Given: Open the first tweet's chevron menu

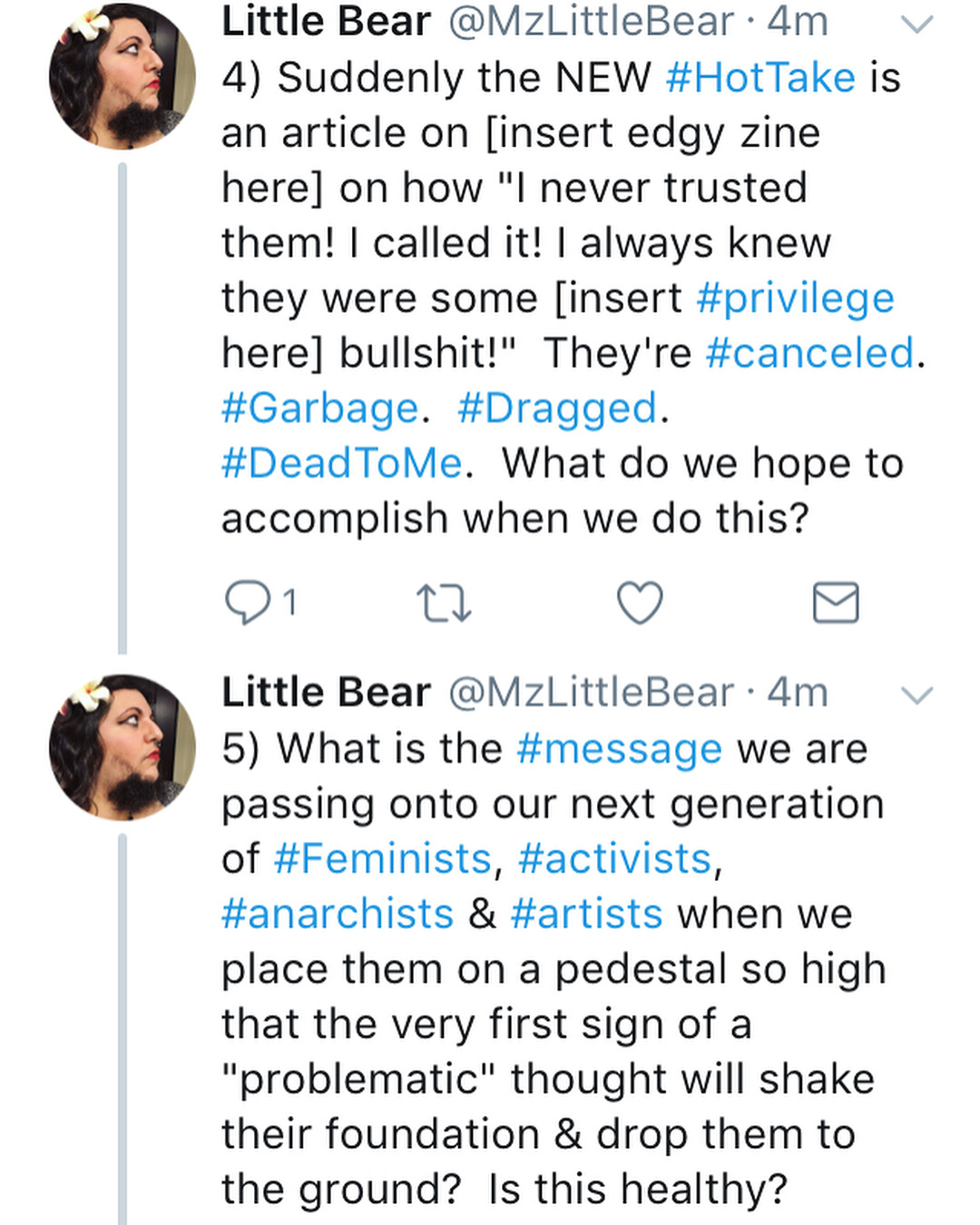Looking at the screenshot, I should [917, 24].
